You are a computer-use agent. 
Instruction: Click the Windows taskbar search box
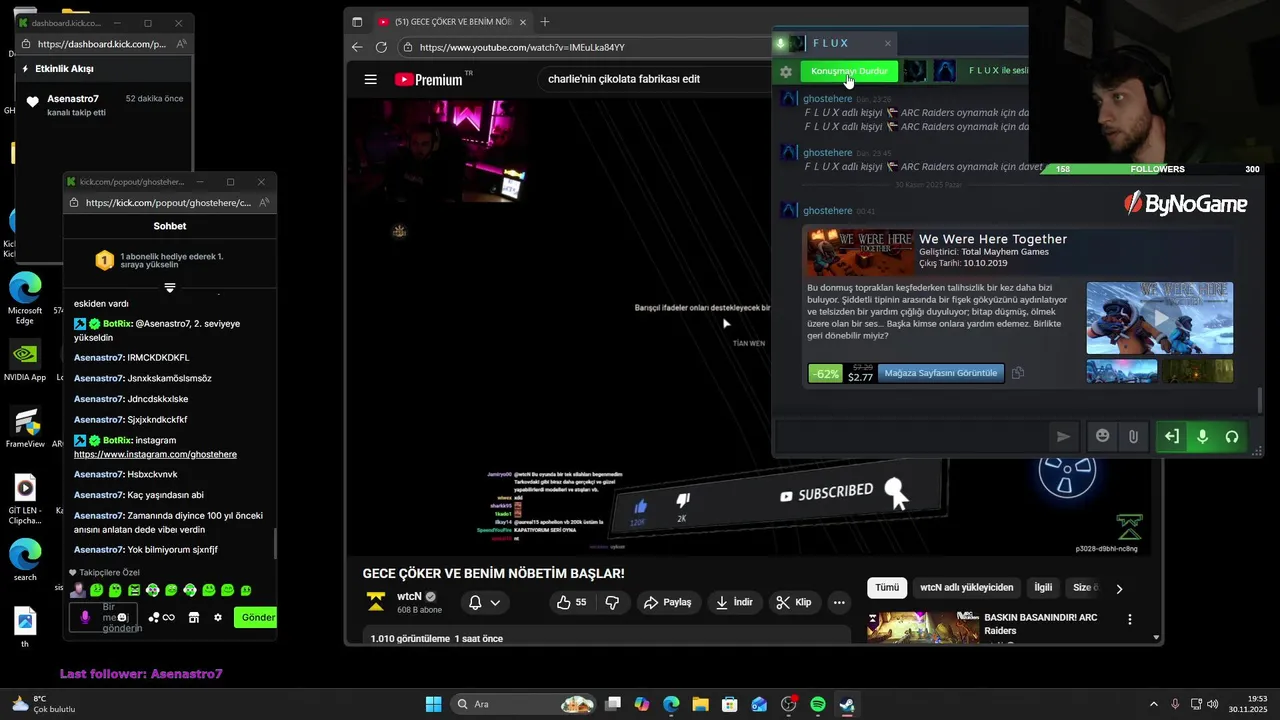click(525, 704)
